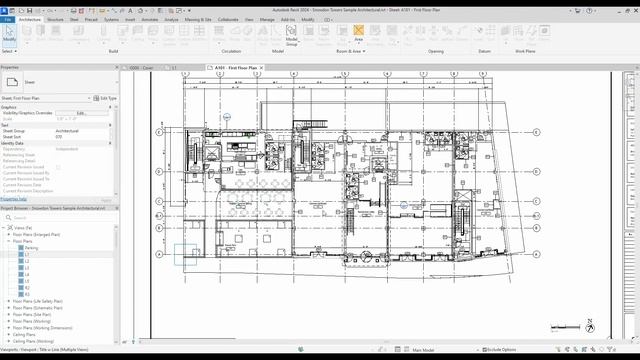
Task: Click the Project Browser search field
Action: [x=61, y=218]
